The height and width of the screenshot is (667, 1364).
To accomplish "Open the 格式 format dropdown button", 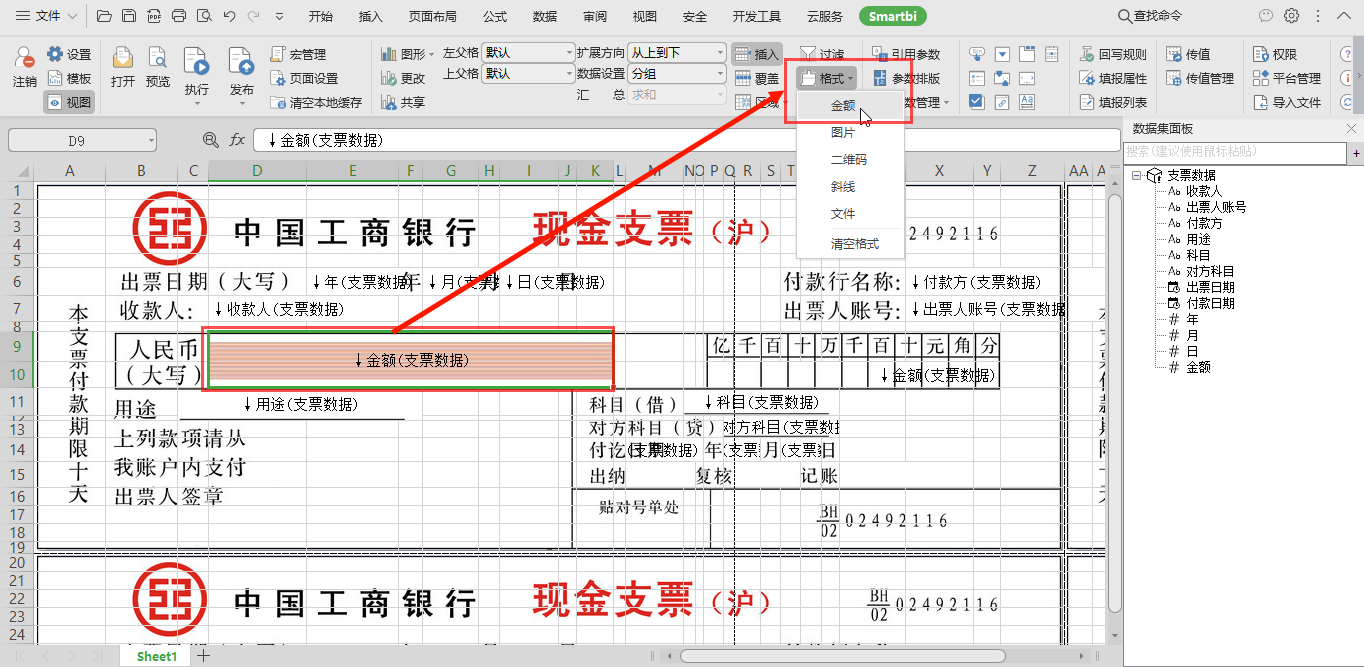I will point(827,78).
